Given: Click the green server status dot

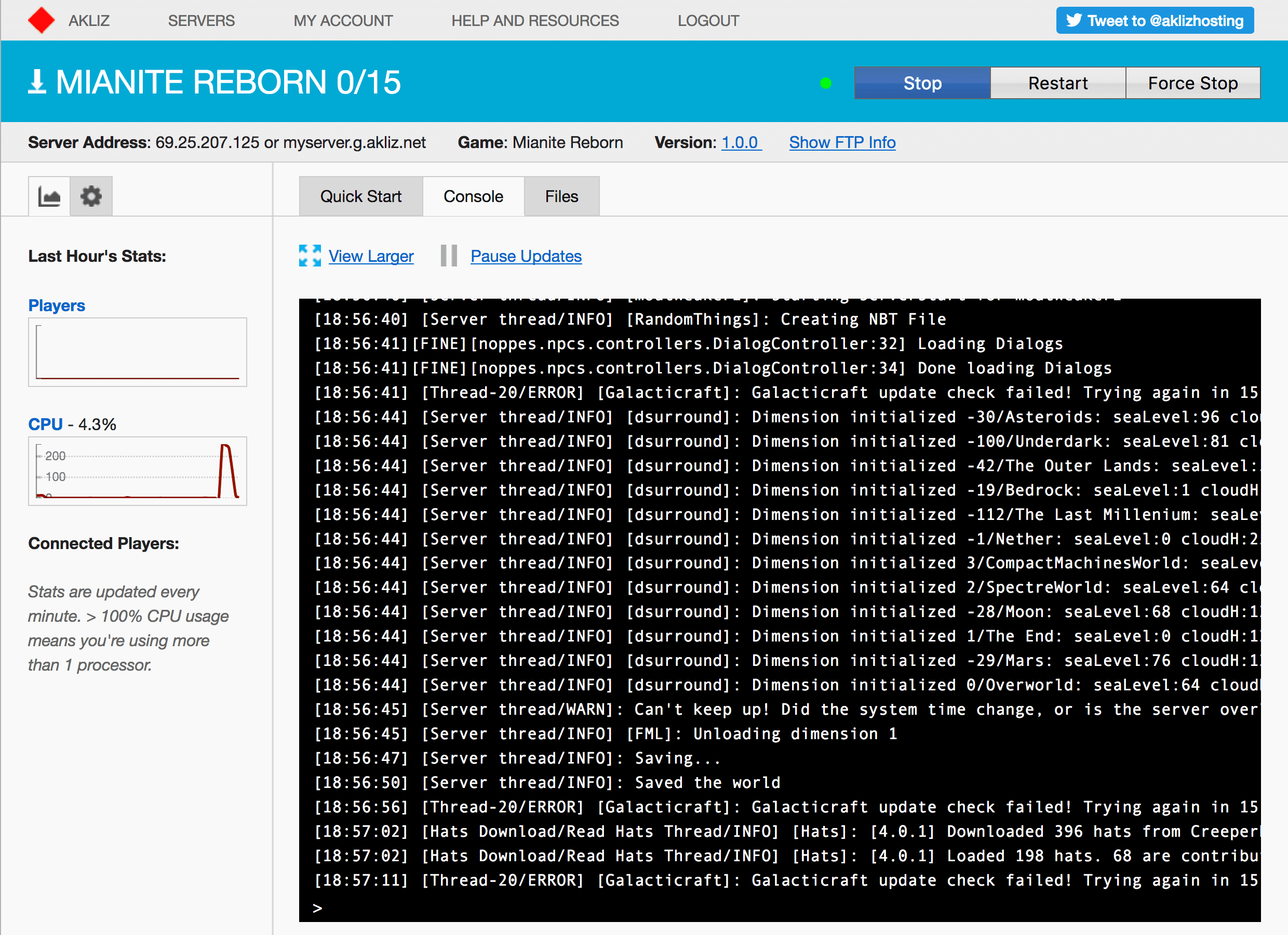Looking at the screenshot, I should click(x=826, y=84).
